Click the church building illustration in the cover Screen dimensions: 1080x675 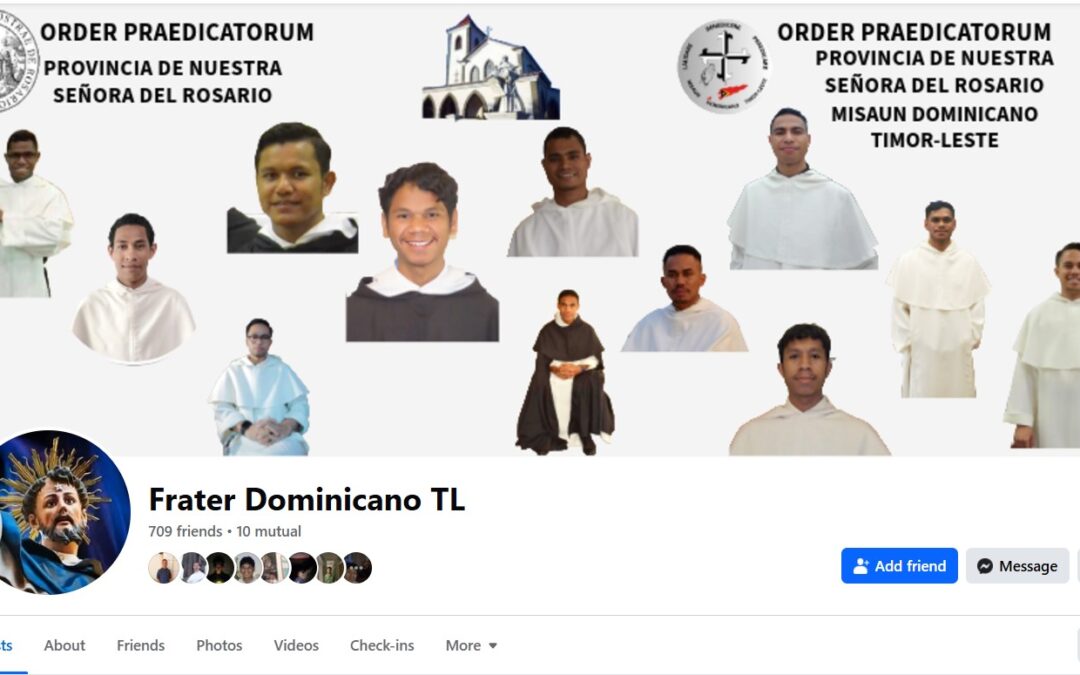[490, 67]
